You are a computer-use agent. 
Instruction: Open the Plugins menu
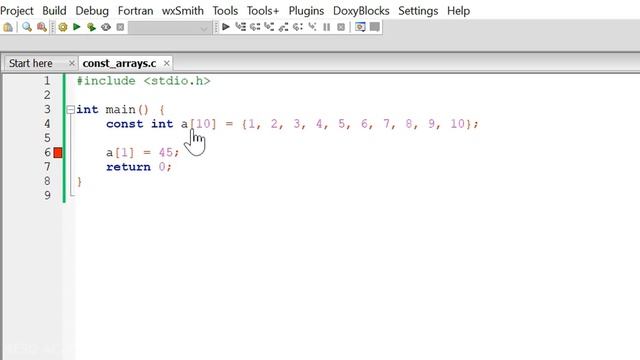306,11
